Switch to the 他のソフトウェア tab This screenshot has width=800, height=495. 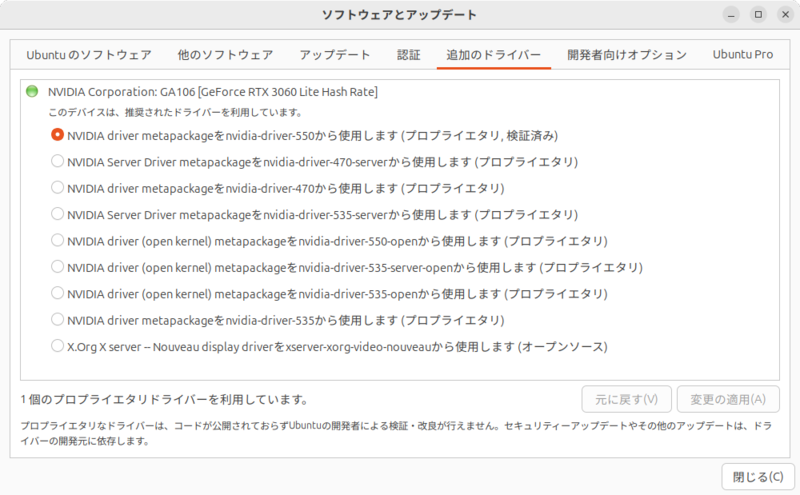230,55
